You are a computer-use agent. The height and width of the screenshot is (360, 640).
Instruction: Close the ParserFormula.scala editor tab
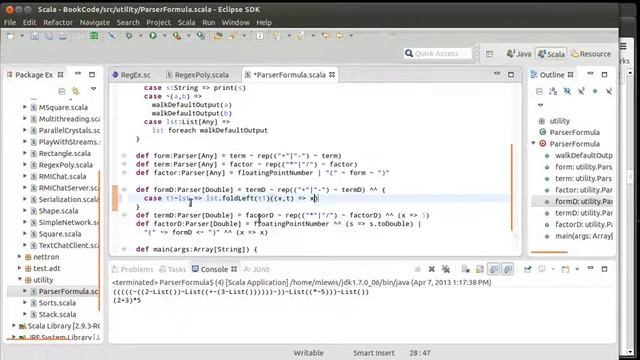[332, 75]
